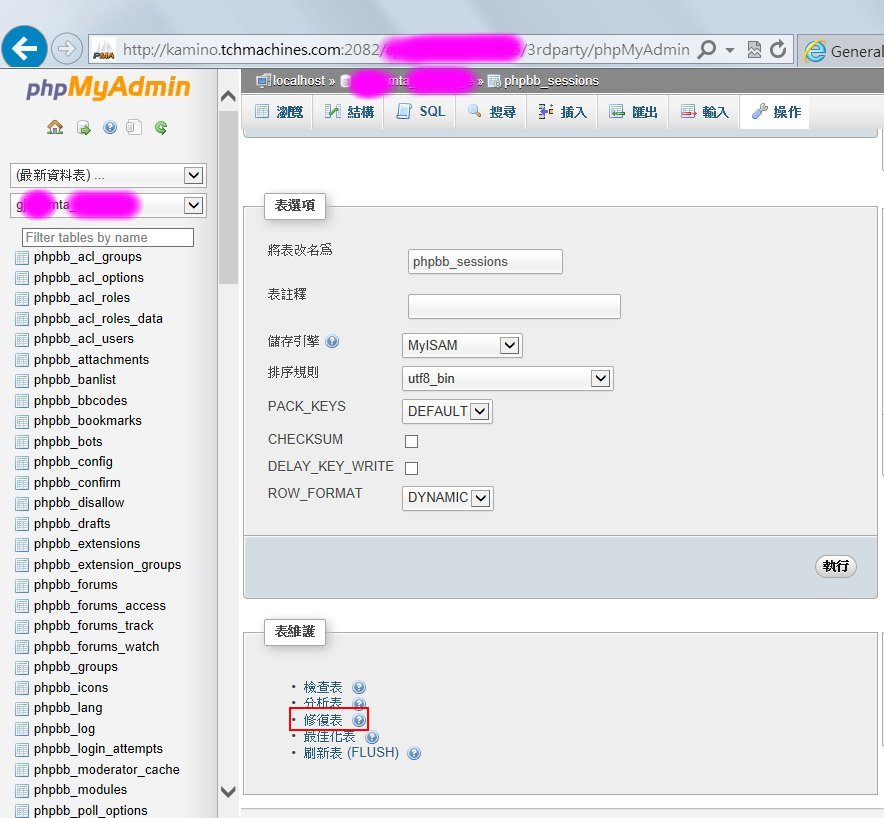Switch to the 瀏覽 browse tab
884x818 pixels.
278,112
